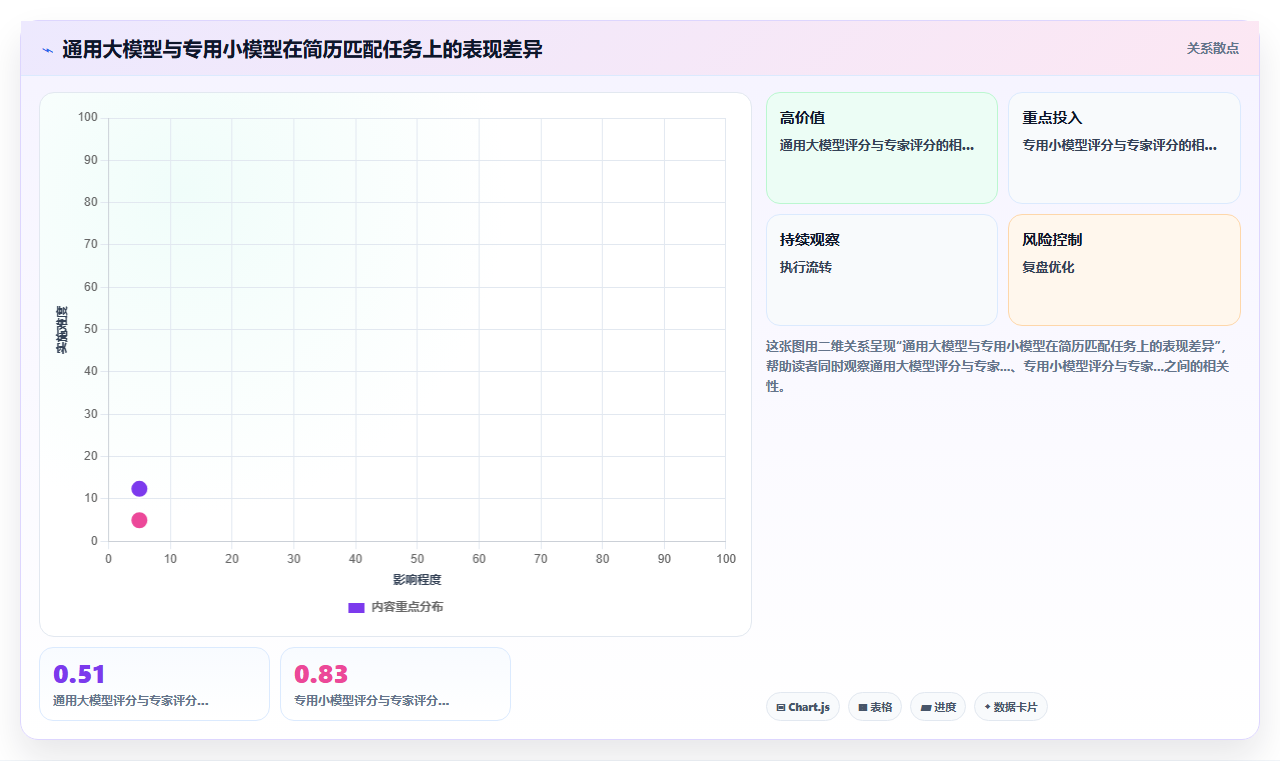Click the 关系散点 label in the header
The width and height of the screenshot is (1280, 761).
click(x=1212, y=48)
